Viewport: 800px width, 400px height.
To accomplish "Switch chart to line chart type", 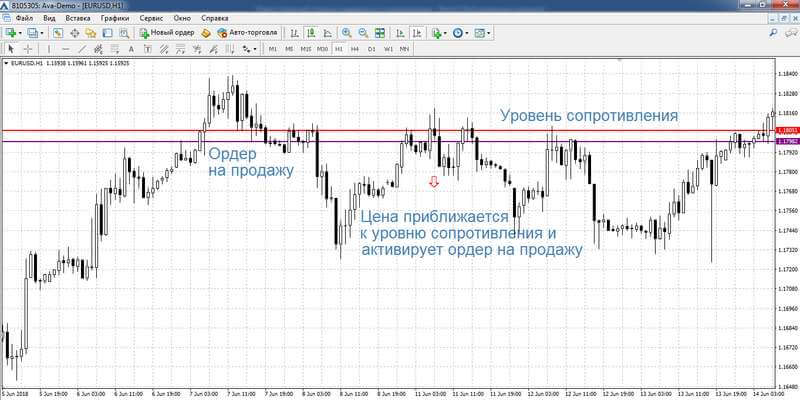I will 327,33.
